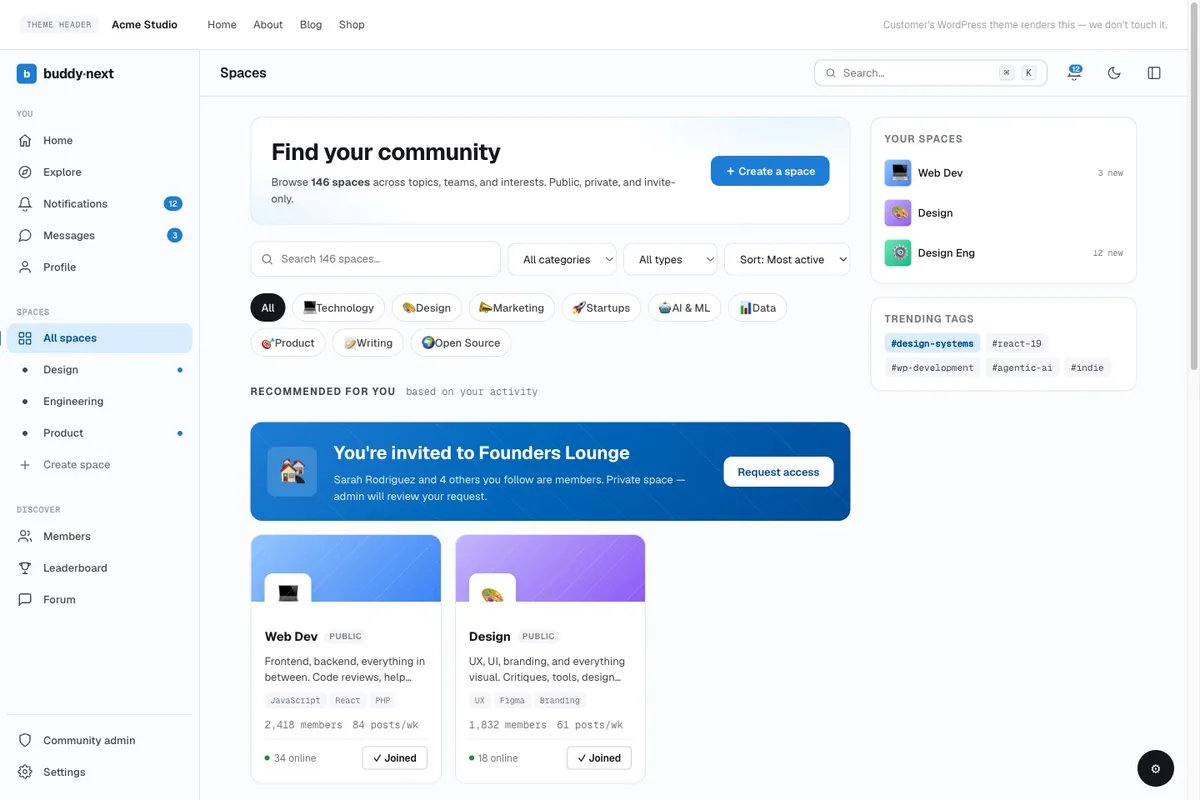Open the notifications bell in top bar
This screenshot has width=1200, height=800.
click(1074, 73)
